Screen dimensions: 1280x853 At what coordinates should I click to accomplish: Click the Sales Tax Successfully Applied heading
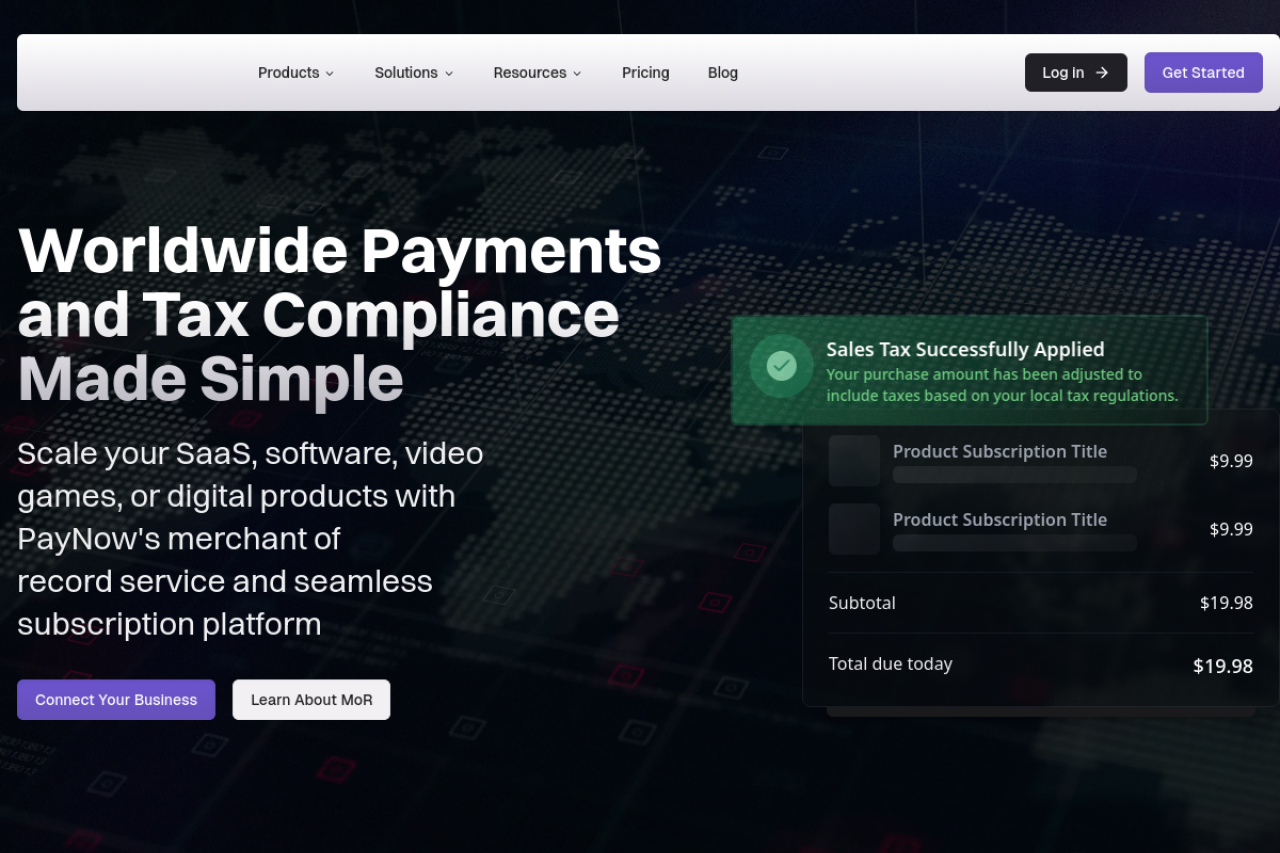965,349
